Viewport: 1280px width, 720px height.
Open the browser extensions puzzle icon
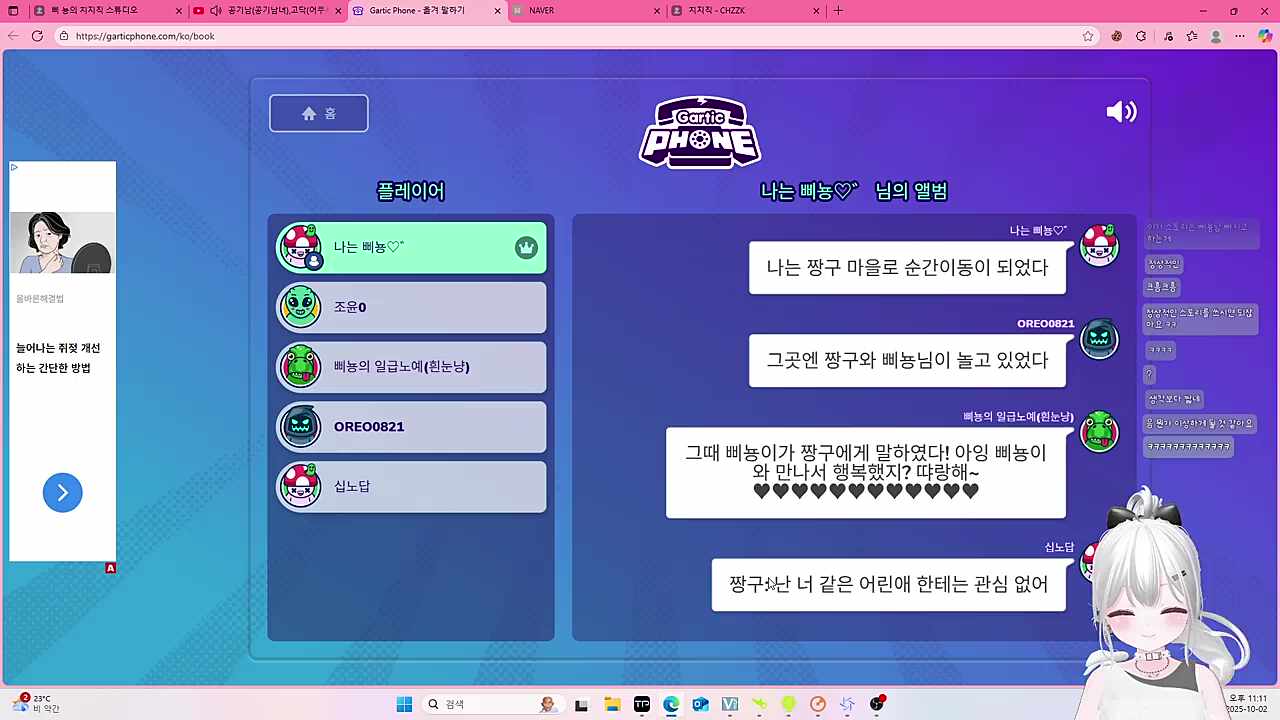pos(1141,36)
